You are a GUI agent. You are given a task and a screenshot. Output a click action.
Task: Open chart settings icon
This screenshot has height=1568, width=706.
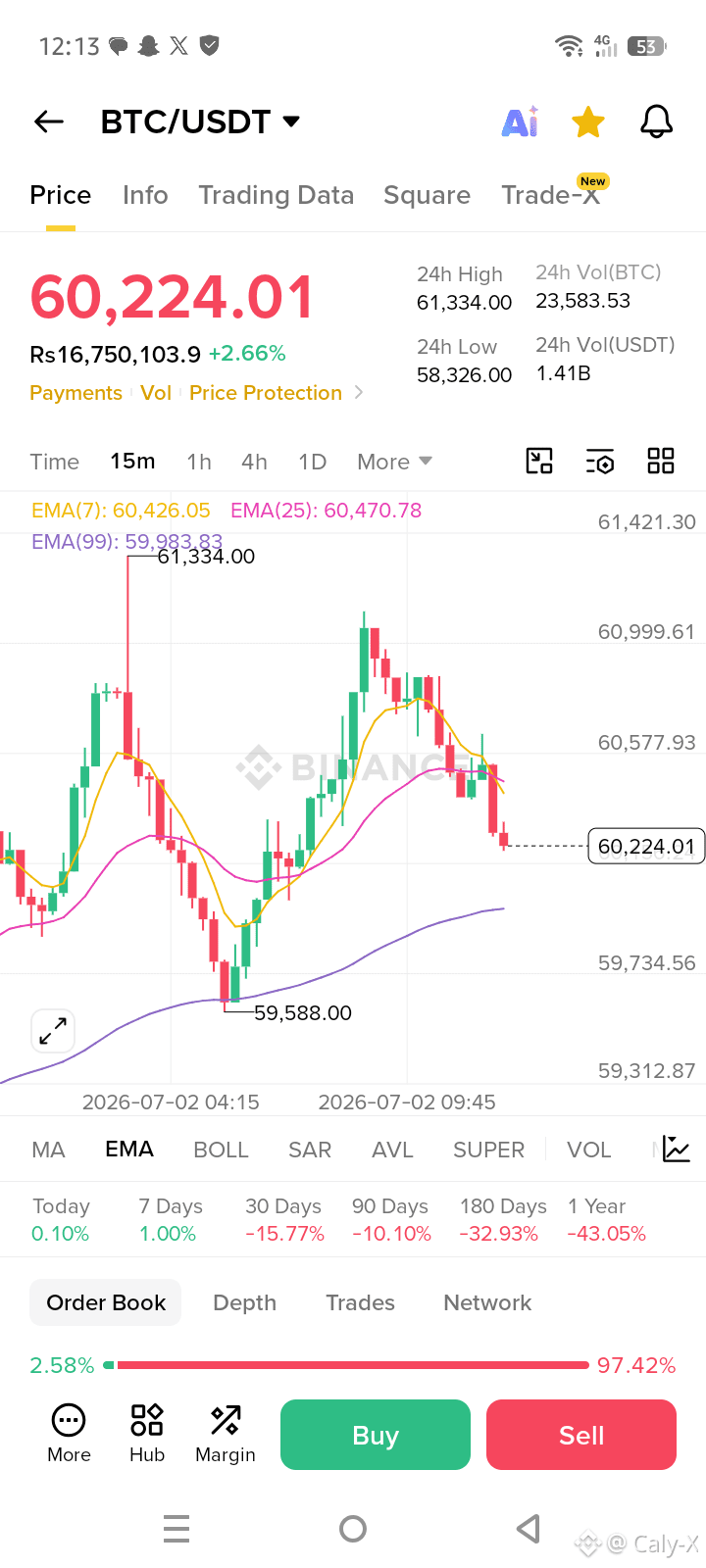[x=600, y=461]
